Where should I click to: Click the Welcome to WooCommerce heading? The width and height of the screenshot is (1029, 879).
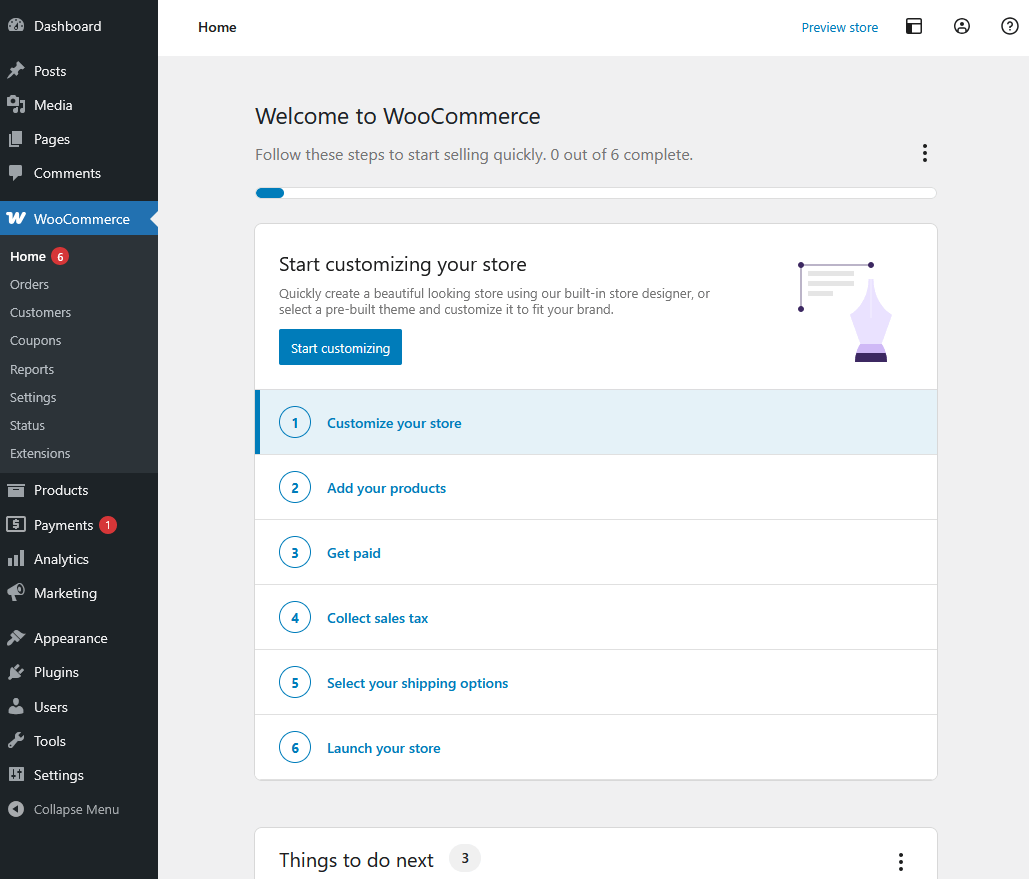coord(398,116)
